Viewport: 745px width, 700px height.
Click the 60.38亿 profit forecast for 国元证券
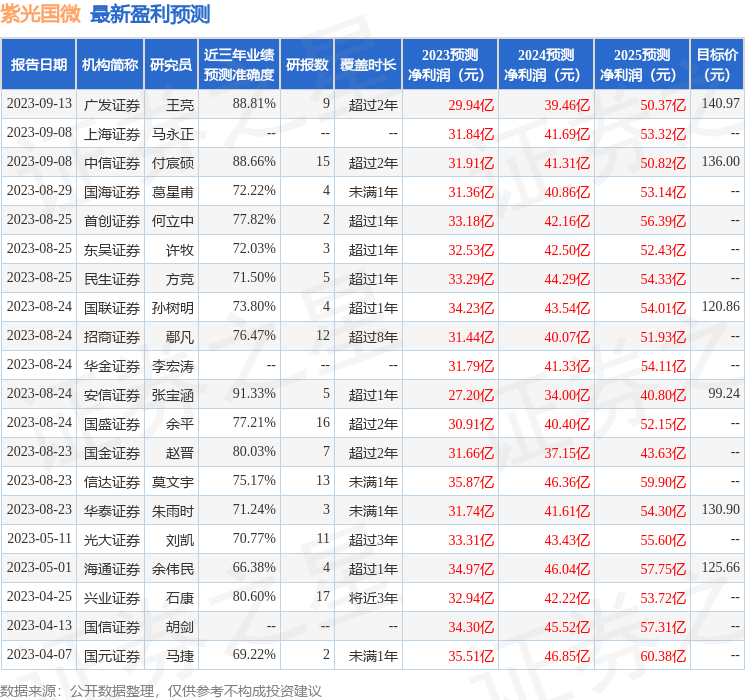pyautogui.click(x=663, y=656)
